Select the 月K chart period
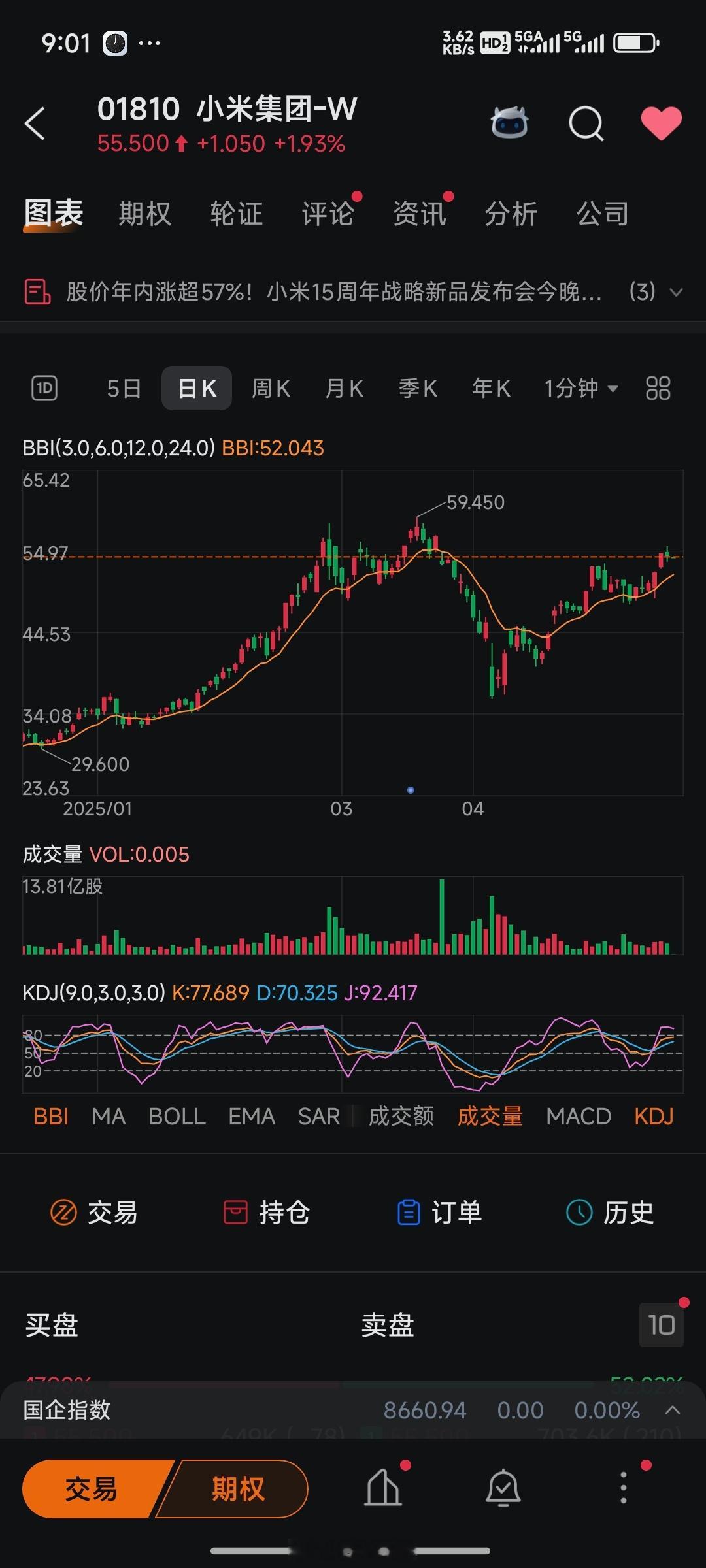 pos(344,389)
